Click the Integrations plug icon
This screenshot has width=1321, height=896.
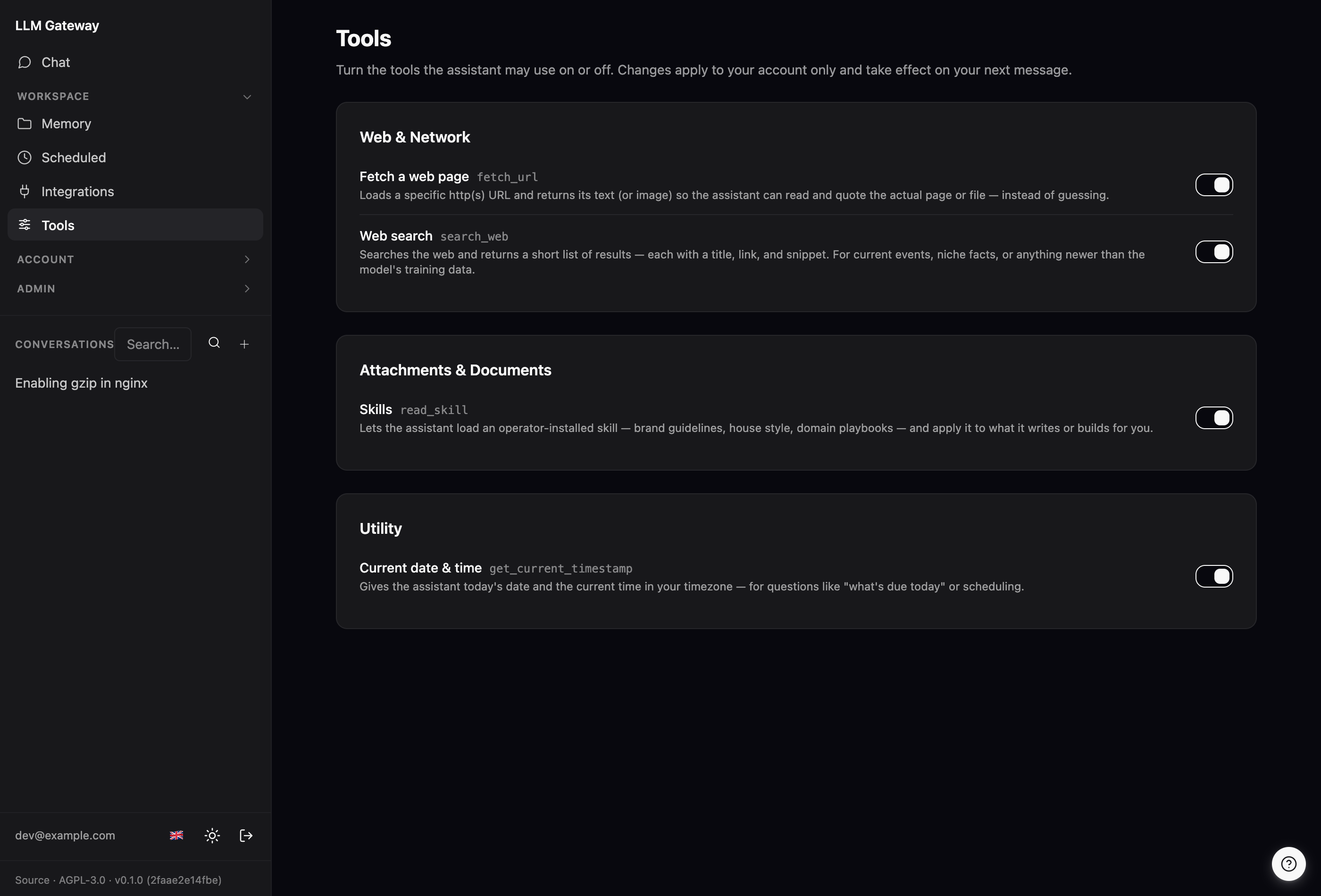coord(25,191)
